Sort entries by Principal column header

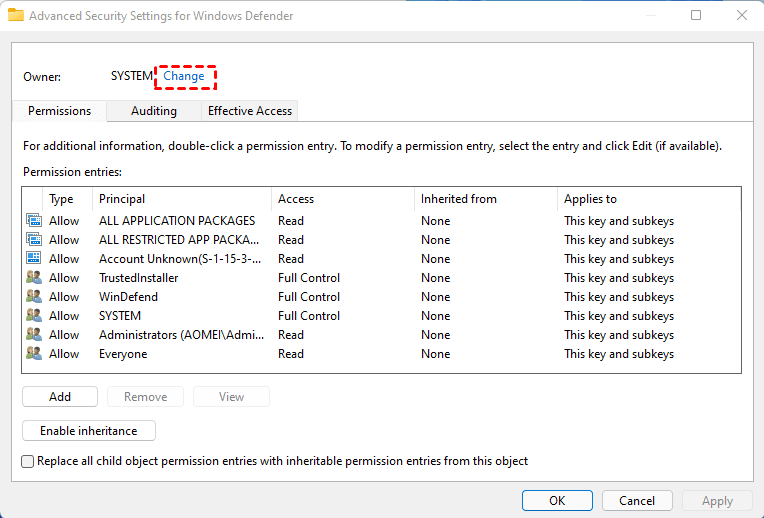(122, 199)
